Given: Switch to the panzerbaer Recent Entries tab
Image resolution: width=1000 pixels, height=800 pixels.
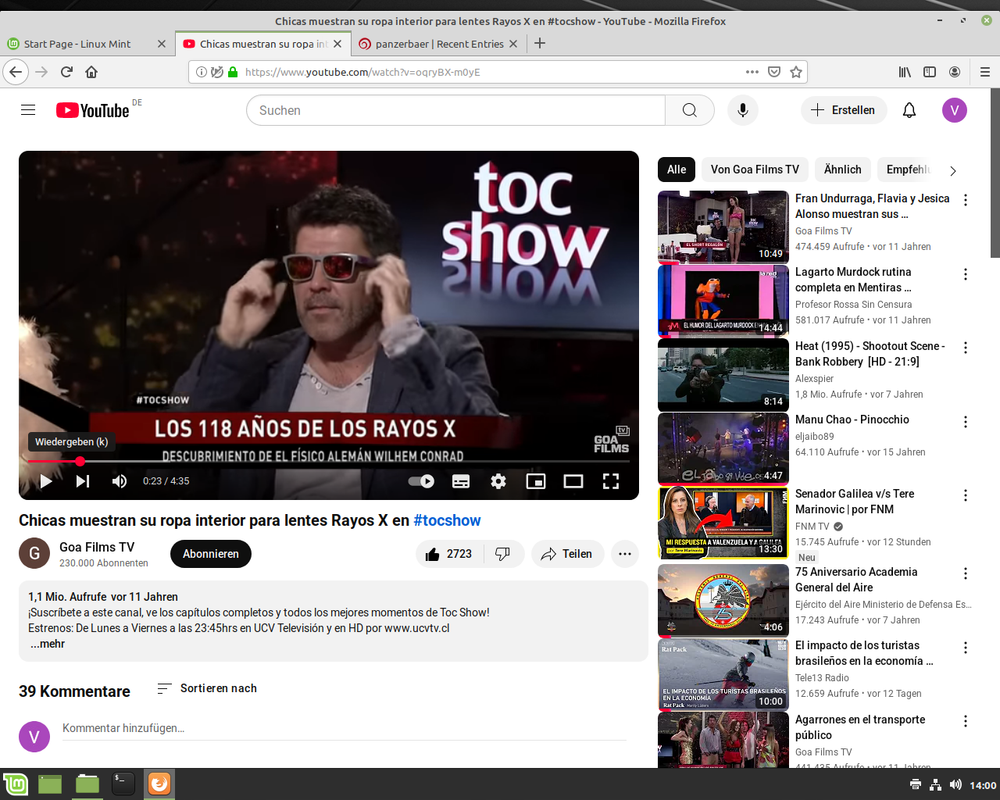Looking at the screenshot, I should click(439, 44).
